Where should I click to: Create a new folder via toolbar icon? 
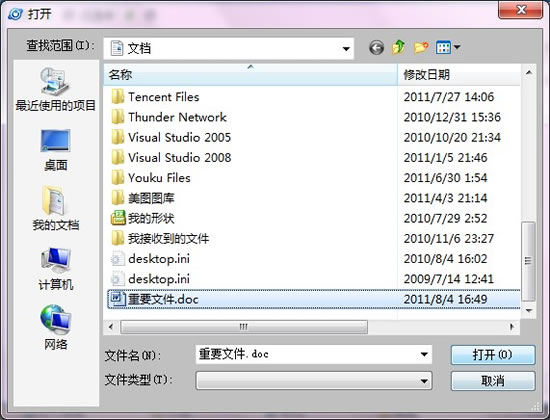pos(421,47)
